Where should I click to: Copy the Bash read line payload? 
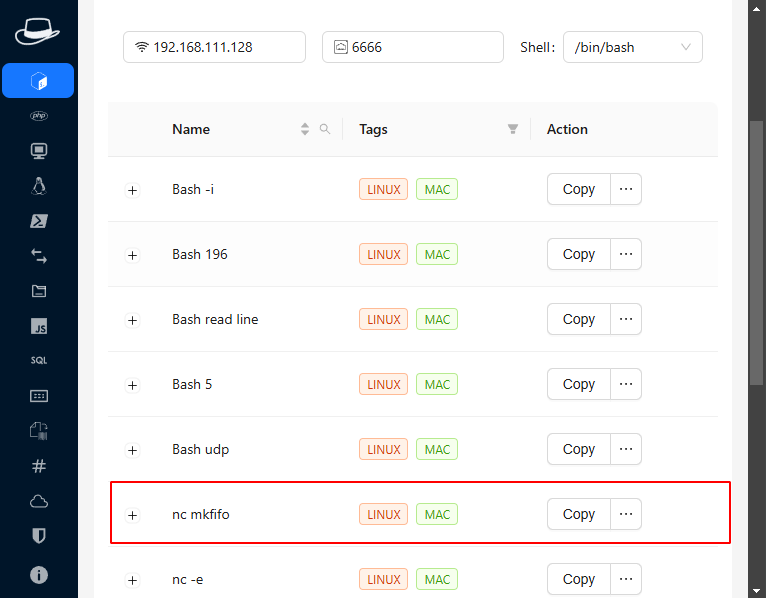point(578,319)
